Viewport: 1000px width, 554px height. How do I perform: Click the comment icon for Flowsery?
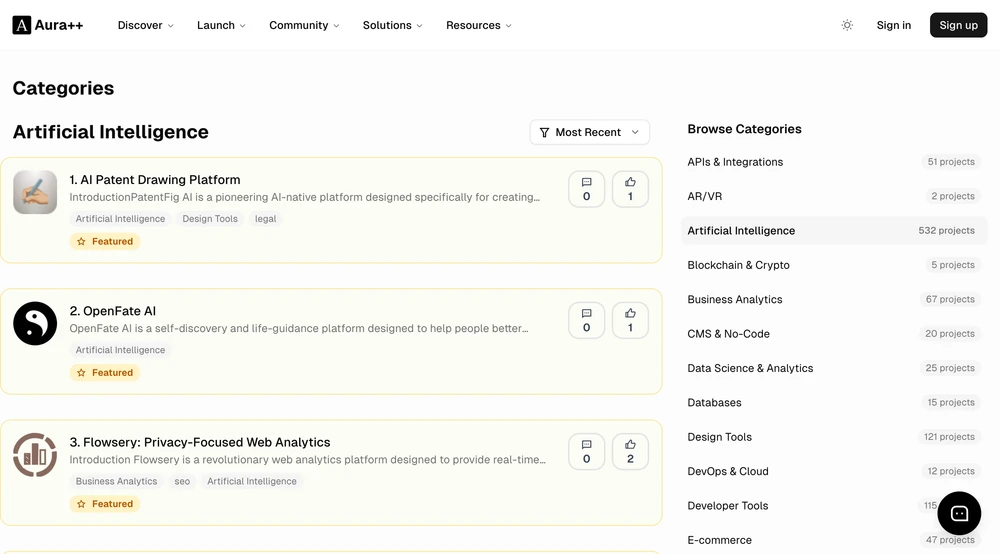[x=586, y=451]
